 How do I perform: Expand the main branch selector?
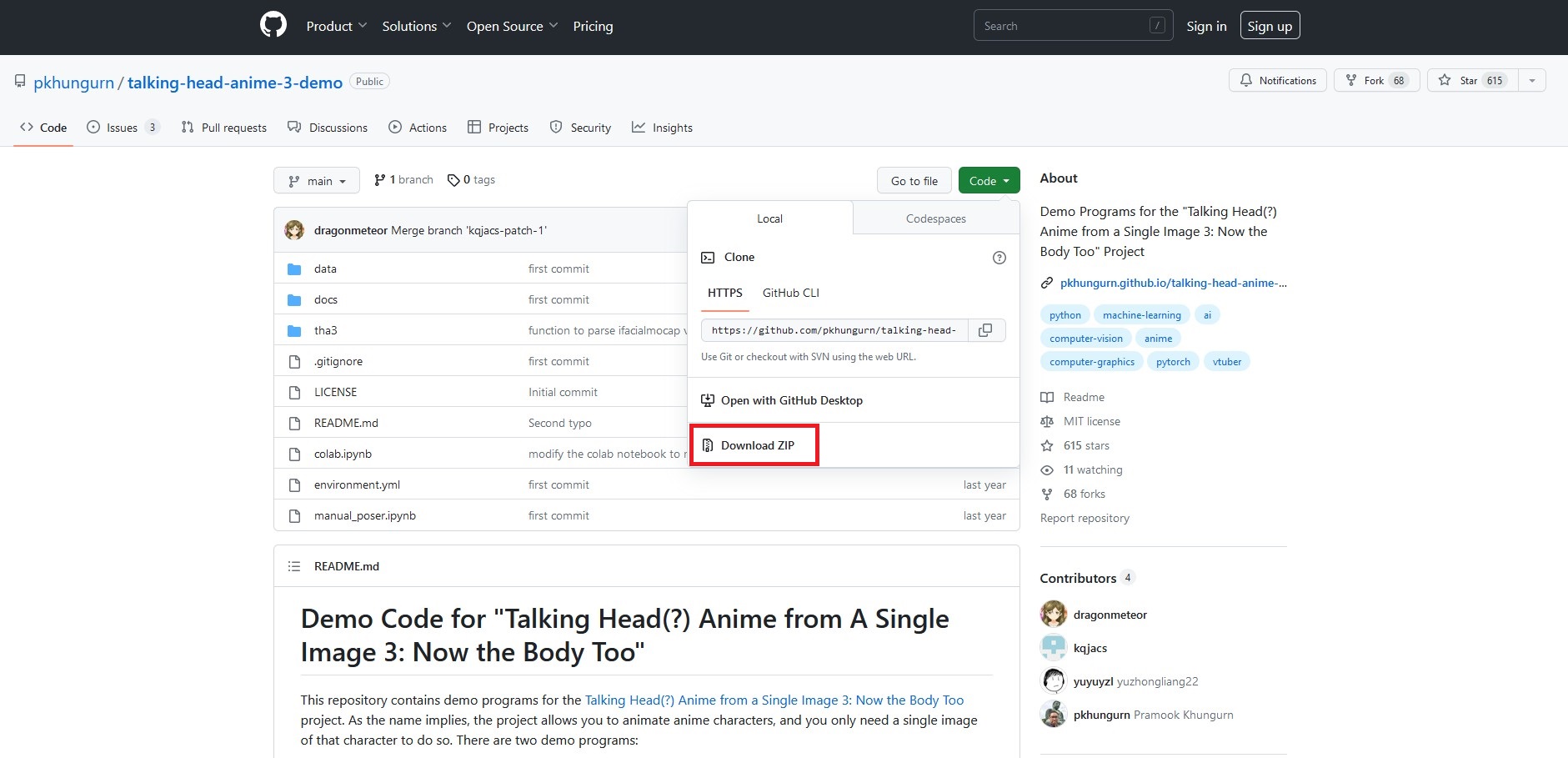point(317,181)
